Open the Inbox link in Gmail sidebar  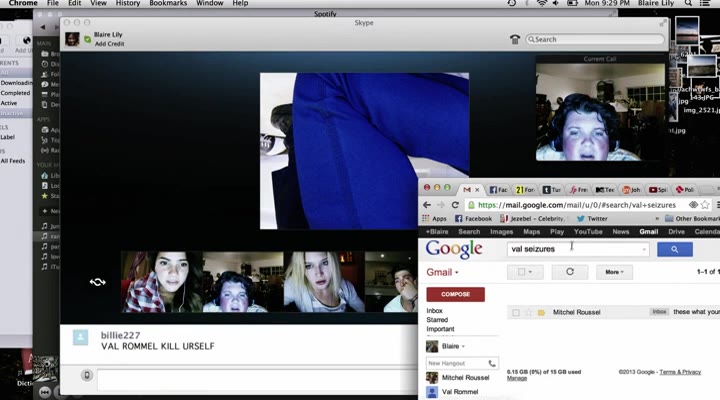pos(434,311)
